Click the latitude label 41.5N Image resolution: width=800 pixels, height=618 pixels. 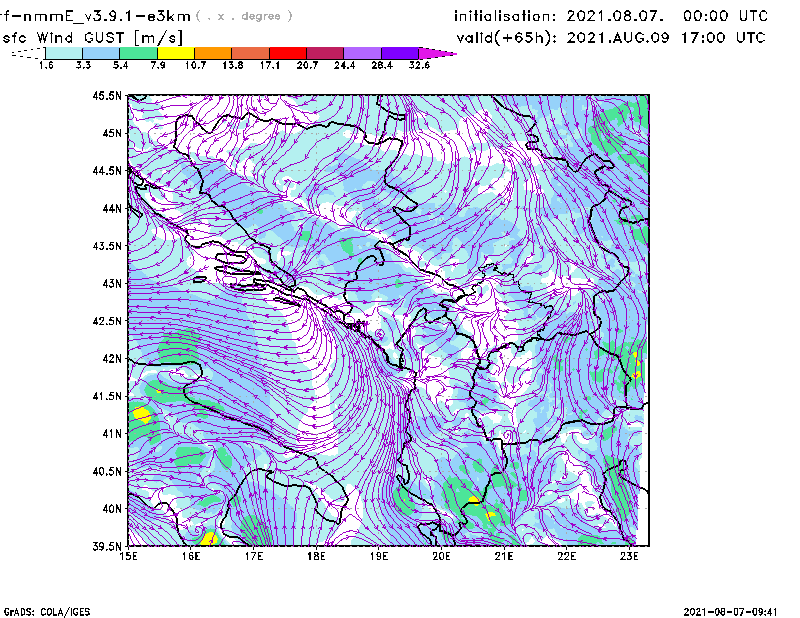point(107,396)
